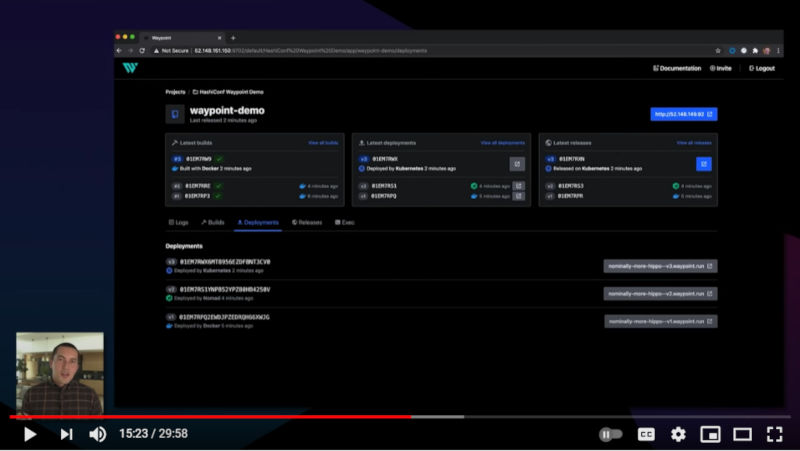Enable theater mode

tap(742, 434)
